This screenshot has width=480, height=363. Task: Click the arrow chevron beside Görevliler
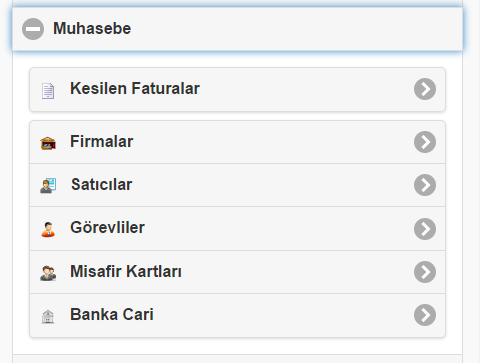[x=425, y=229]
